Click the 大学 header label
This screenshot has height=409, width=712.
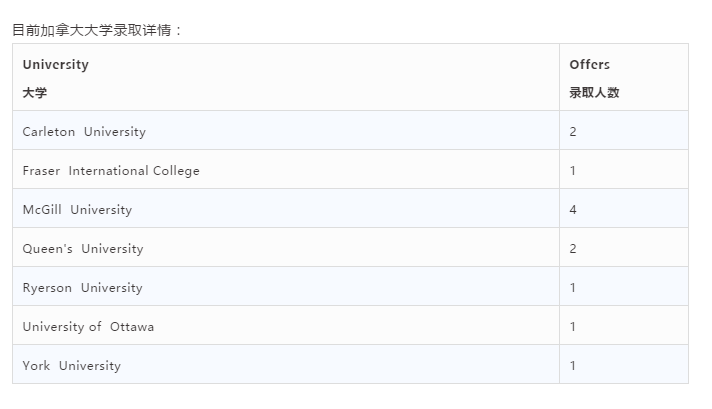35,93
